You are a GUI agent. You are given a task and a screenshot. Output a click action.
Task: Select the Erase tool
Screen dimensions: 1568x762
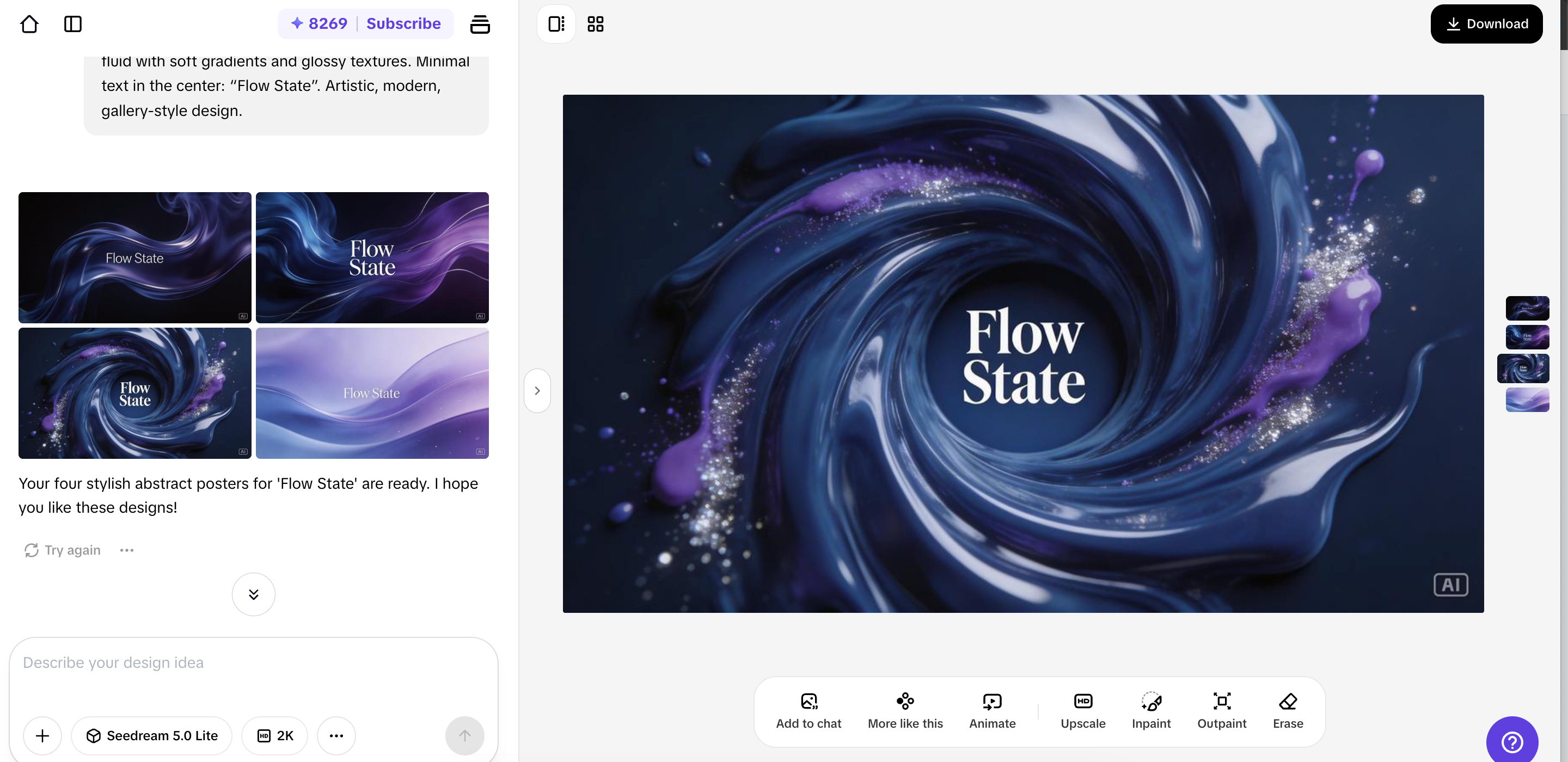tap(1288, 710)
